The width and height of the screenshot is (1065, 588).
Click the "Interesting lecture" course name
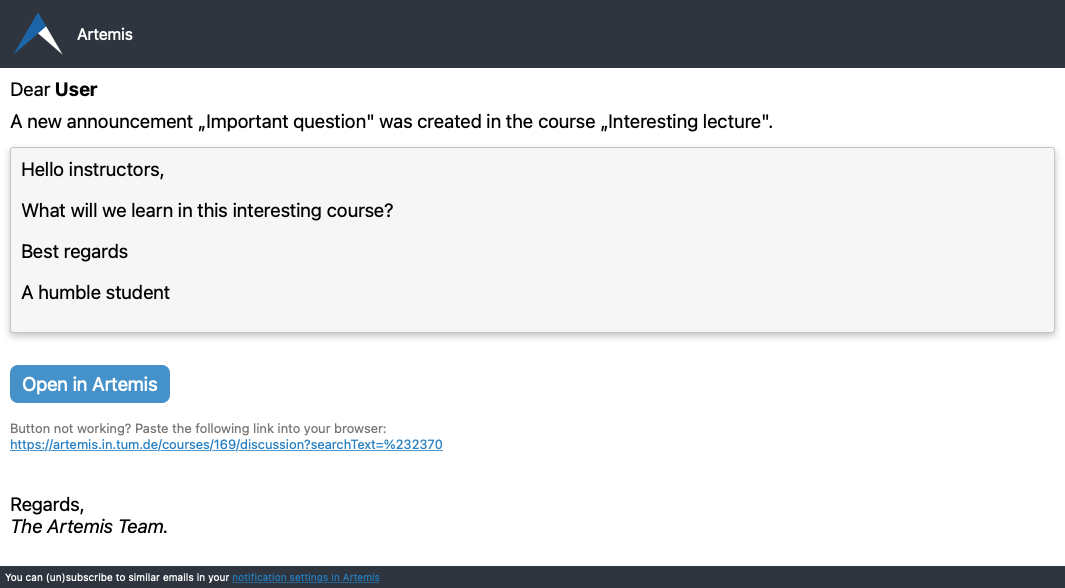point(689,123)
